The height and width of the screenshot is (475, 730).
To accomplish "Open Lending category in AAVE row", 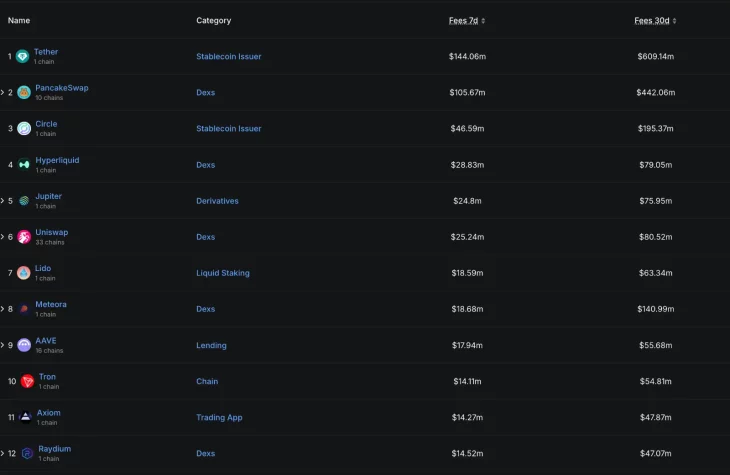I will click(x=211, y=345).
